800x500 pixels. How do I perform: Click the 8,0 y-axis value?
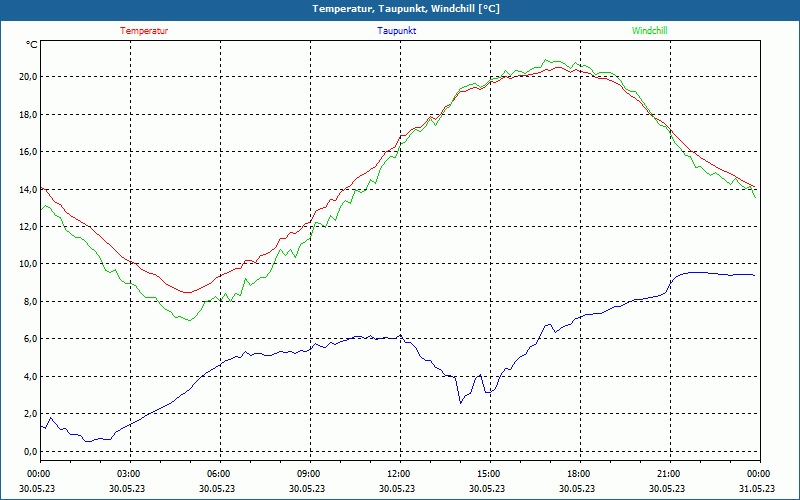point(31,302)
